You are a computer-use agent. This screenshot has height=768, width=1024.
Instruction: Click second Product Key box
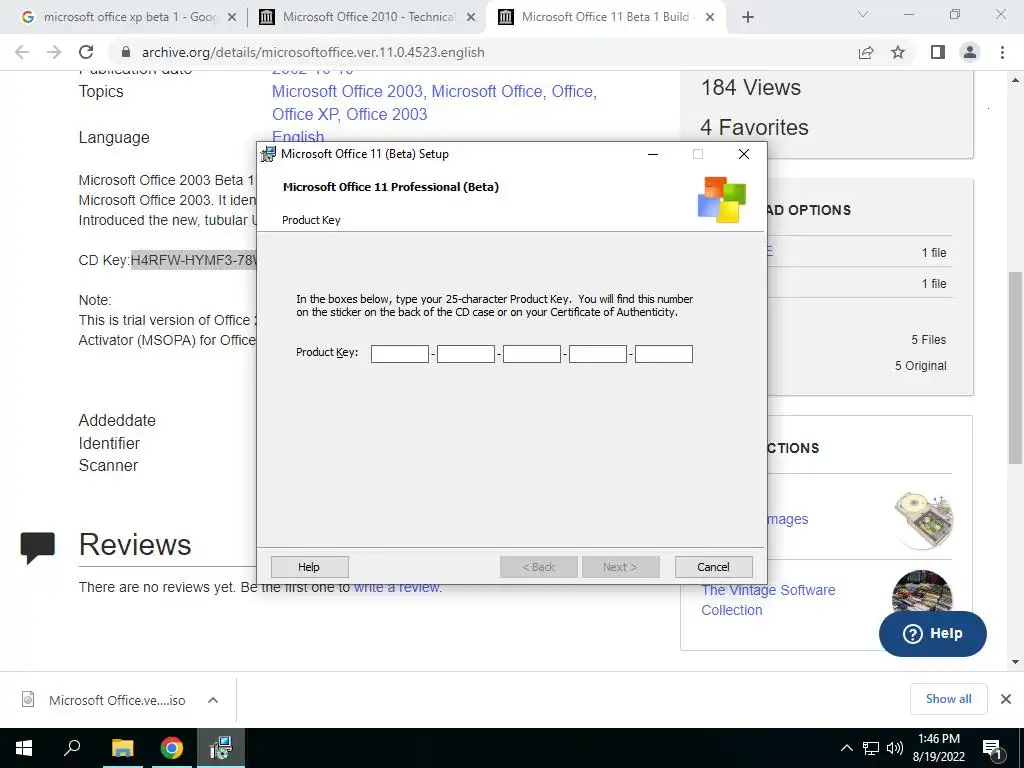(466, 354)
